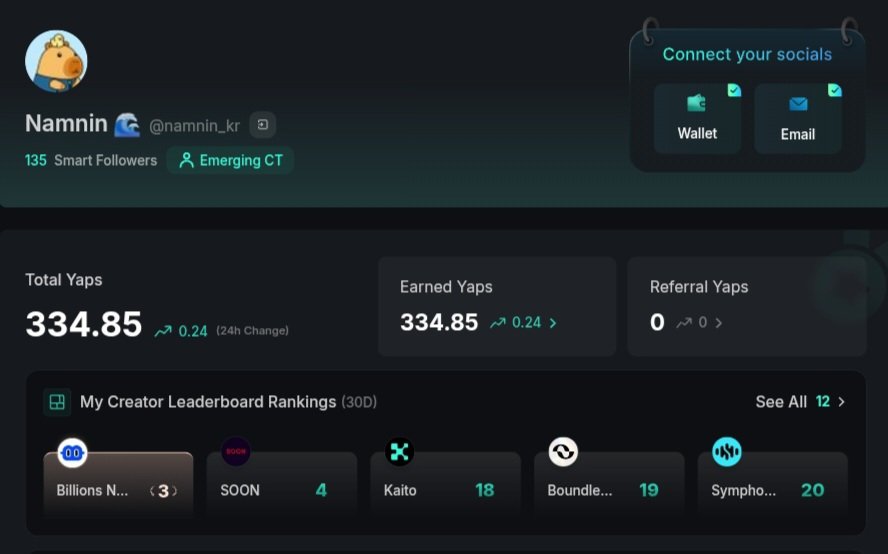Click the Kaito rank number 18

(x=485, y=490)
